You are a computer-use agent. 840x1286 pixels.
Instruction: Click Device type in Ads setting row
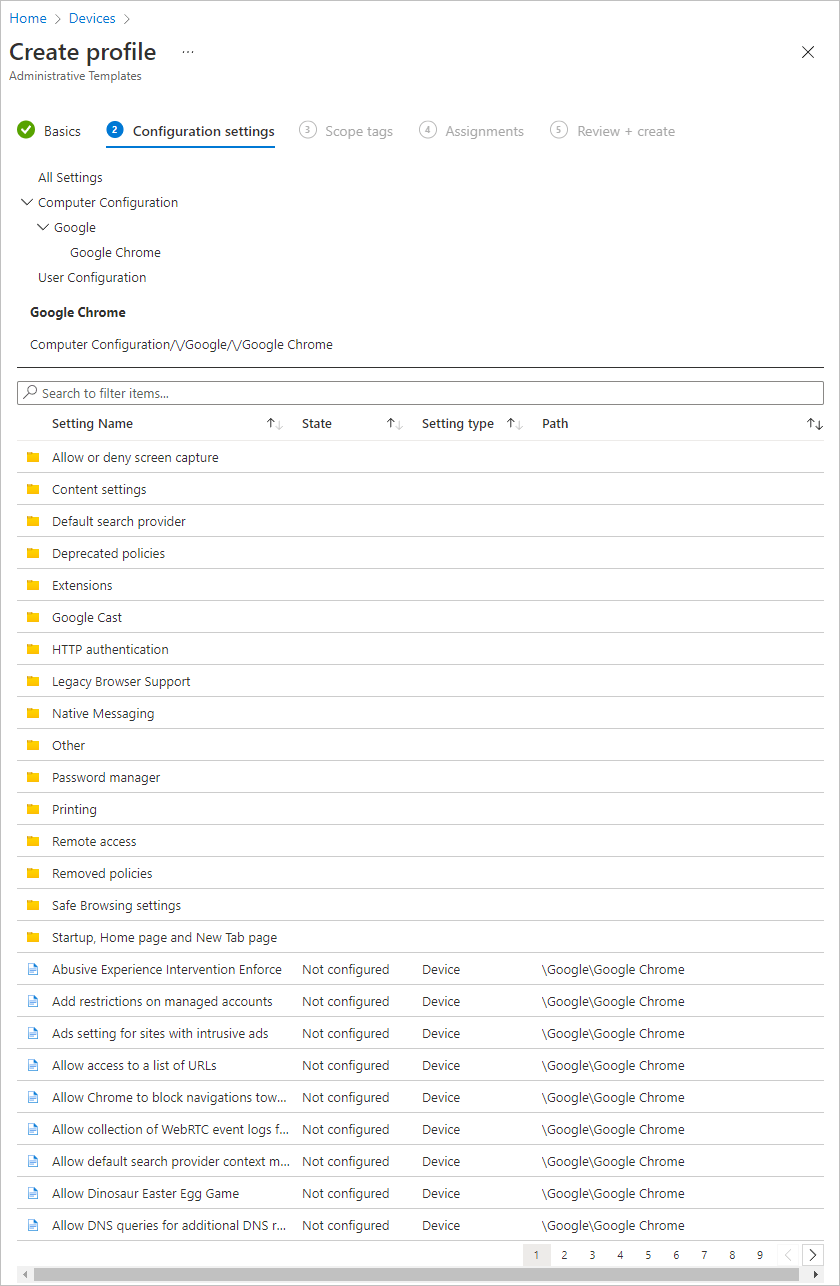441,1033
